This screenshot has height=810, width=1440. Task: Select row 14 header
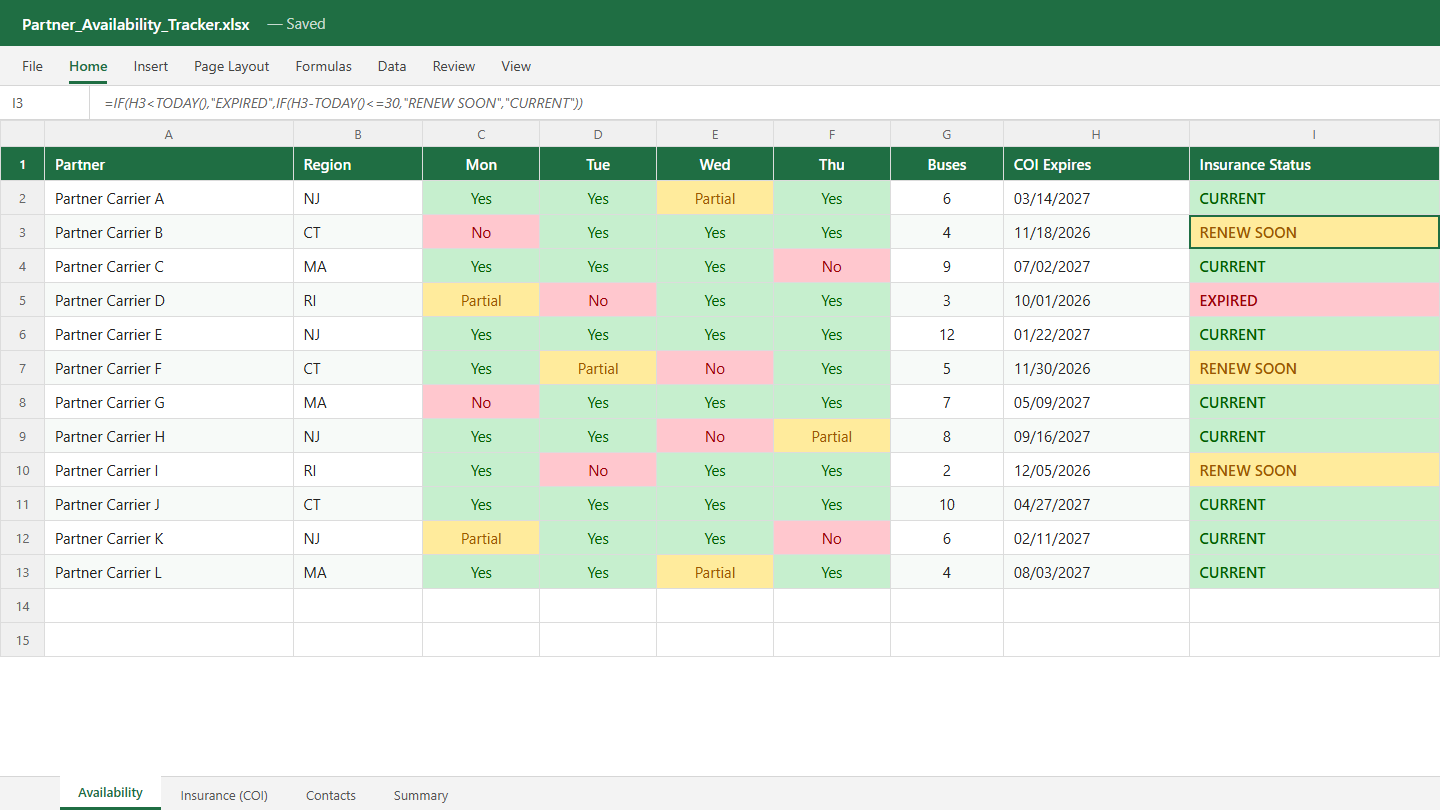(x=22, y=606)
